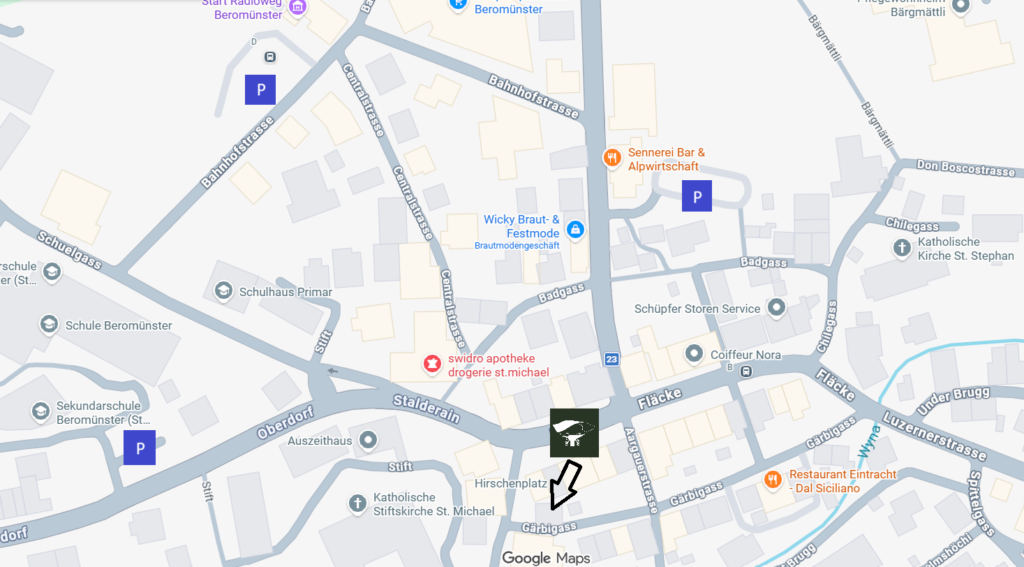Click the Hirschenplatz label
Viewport: 1024px width, 567px height.
511,483
